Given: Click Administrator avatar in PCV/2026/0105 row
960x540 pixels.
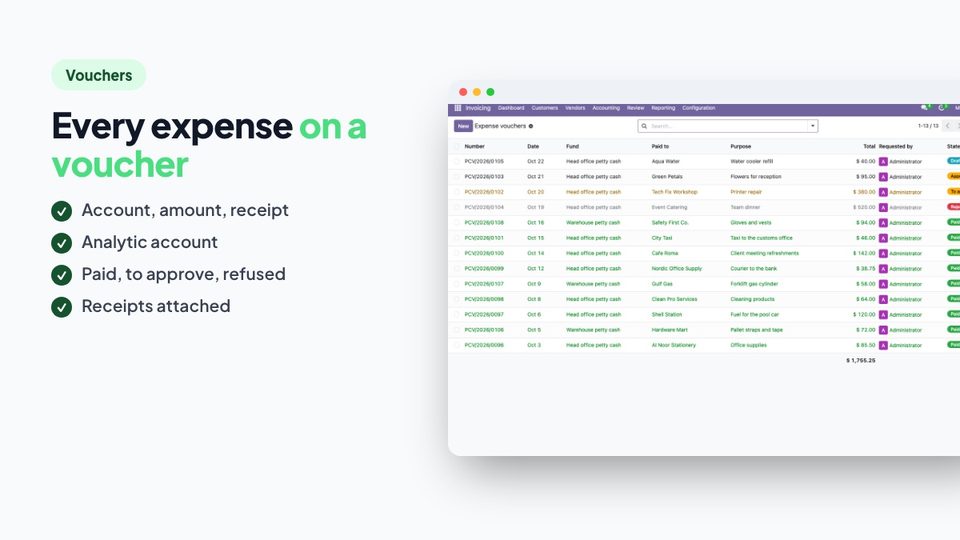Looking at the screenshot, I should click(x=883, y=162).
